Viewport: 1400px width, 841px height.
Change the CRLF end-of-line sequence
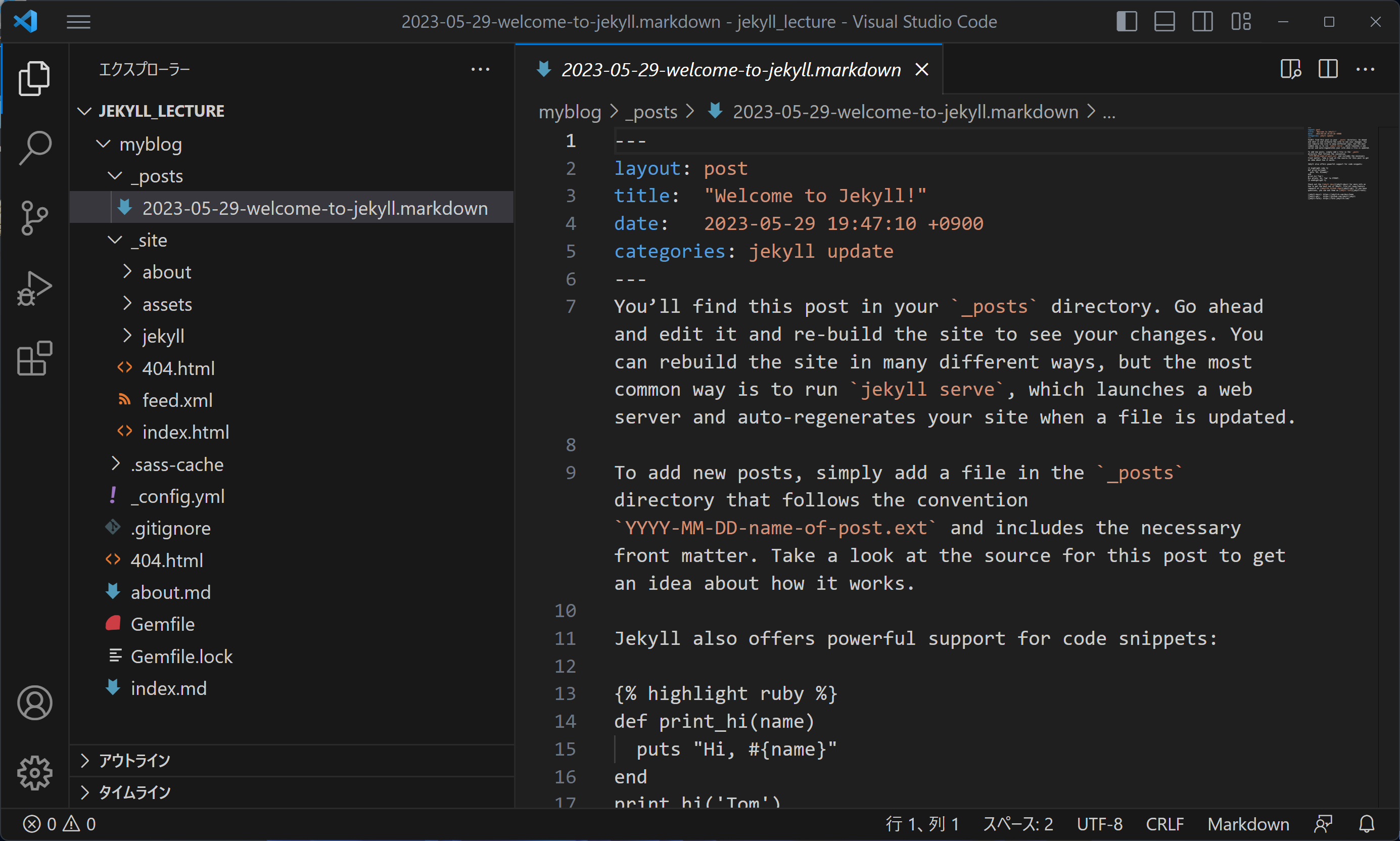coord(1165,824)
